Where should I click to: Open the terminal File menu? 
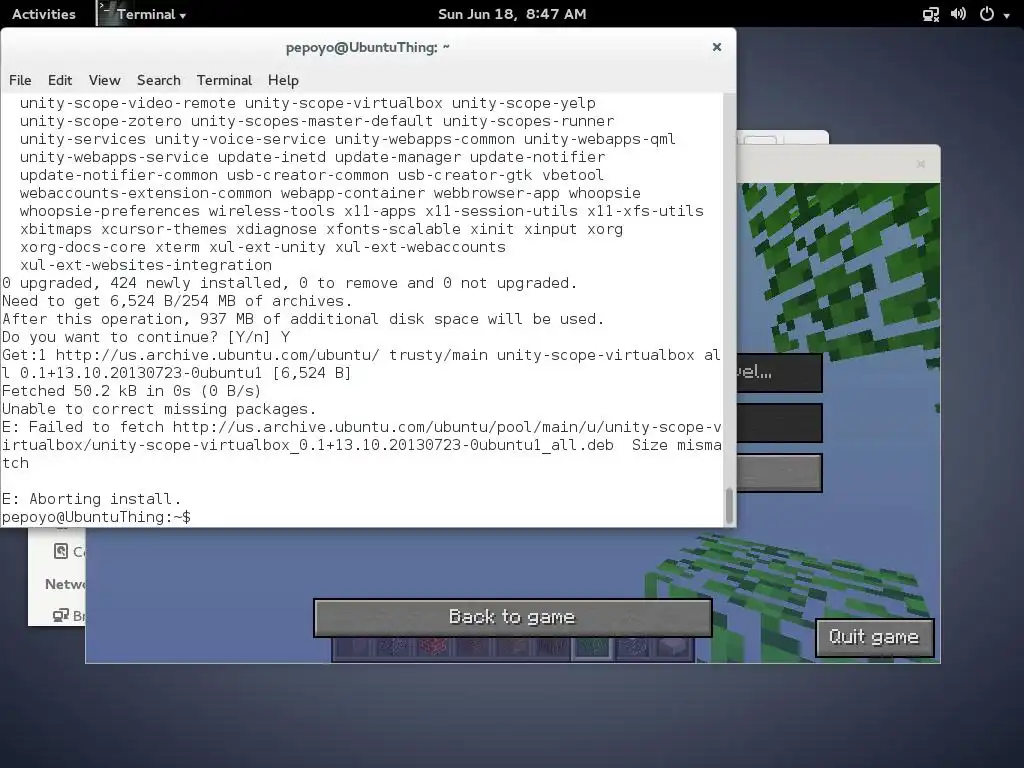point(20,80)
